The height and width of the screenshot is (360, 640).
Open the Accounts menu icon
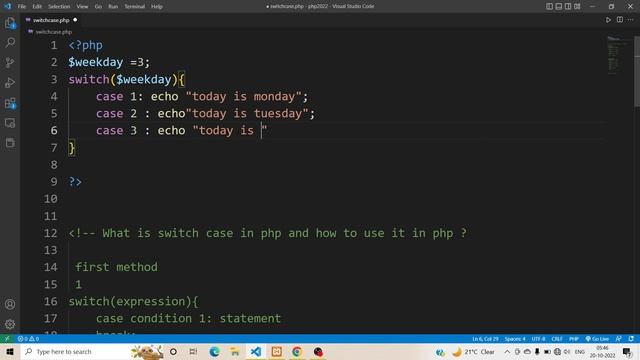pyautogui.click(x=10, y=304)
